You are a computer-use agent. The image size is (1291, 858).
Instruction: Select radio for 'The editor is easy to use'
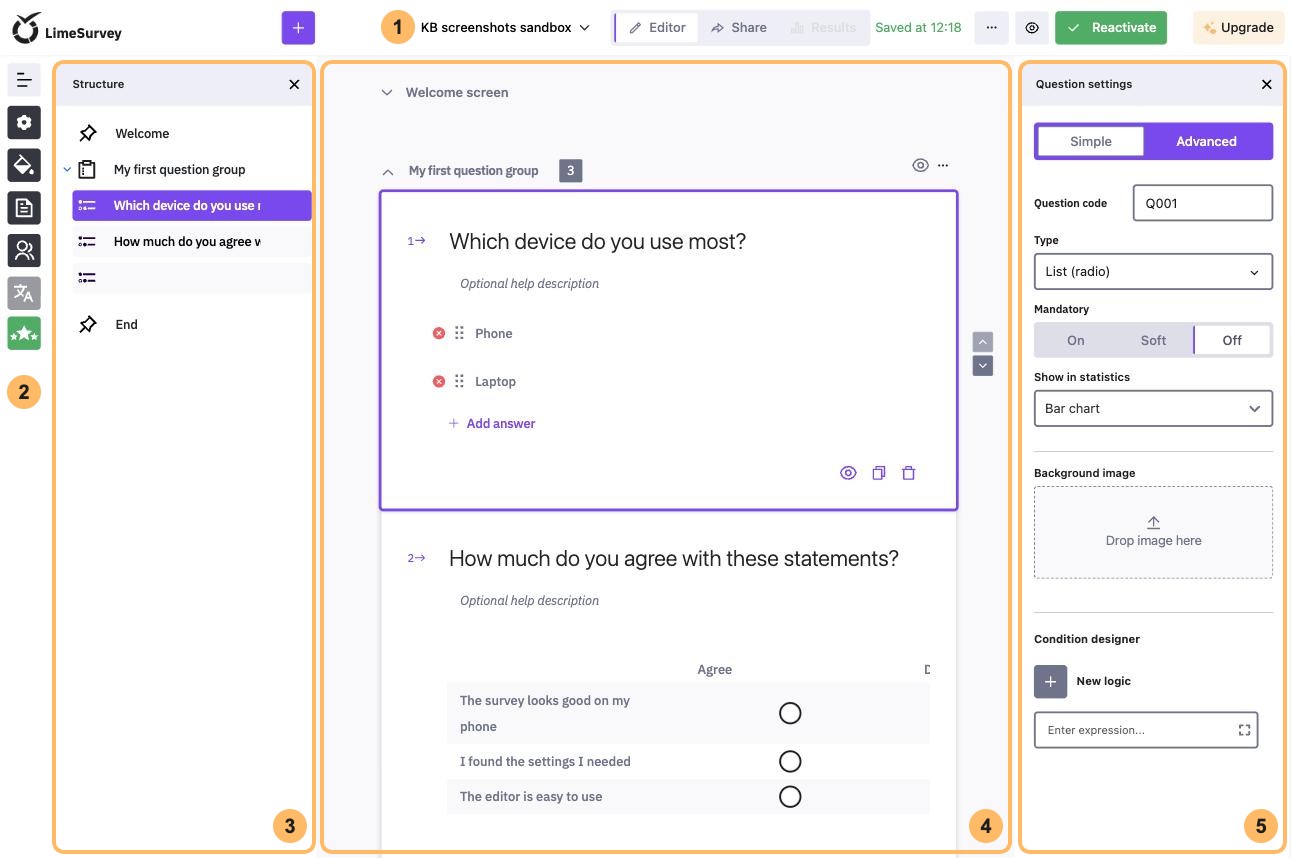[x=790, y=797]
